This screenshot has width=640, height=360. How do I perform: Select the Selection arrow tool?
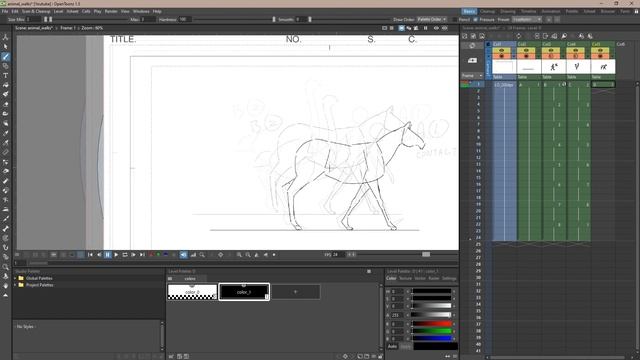click(5, 47)
